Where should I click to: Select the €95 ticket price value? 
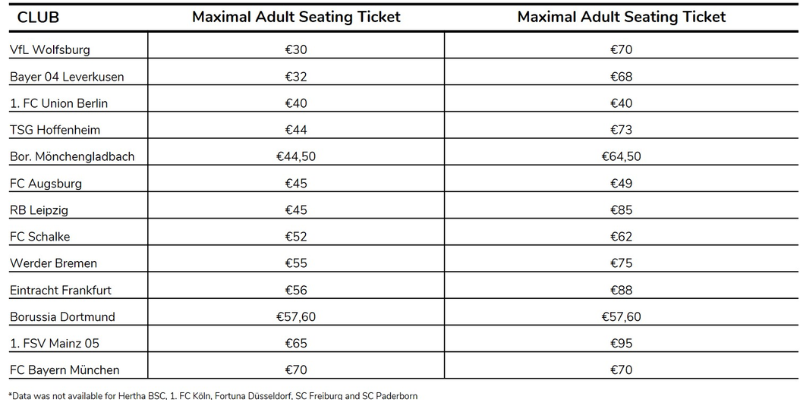click(621, 343)
